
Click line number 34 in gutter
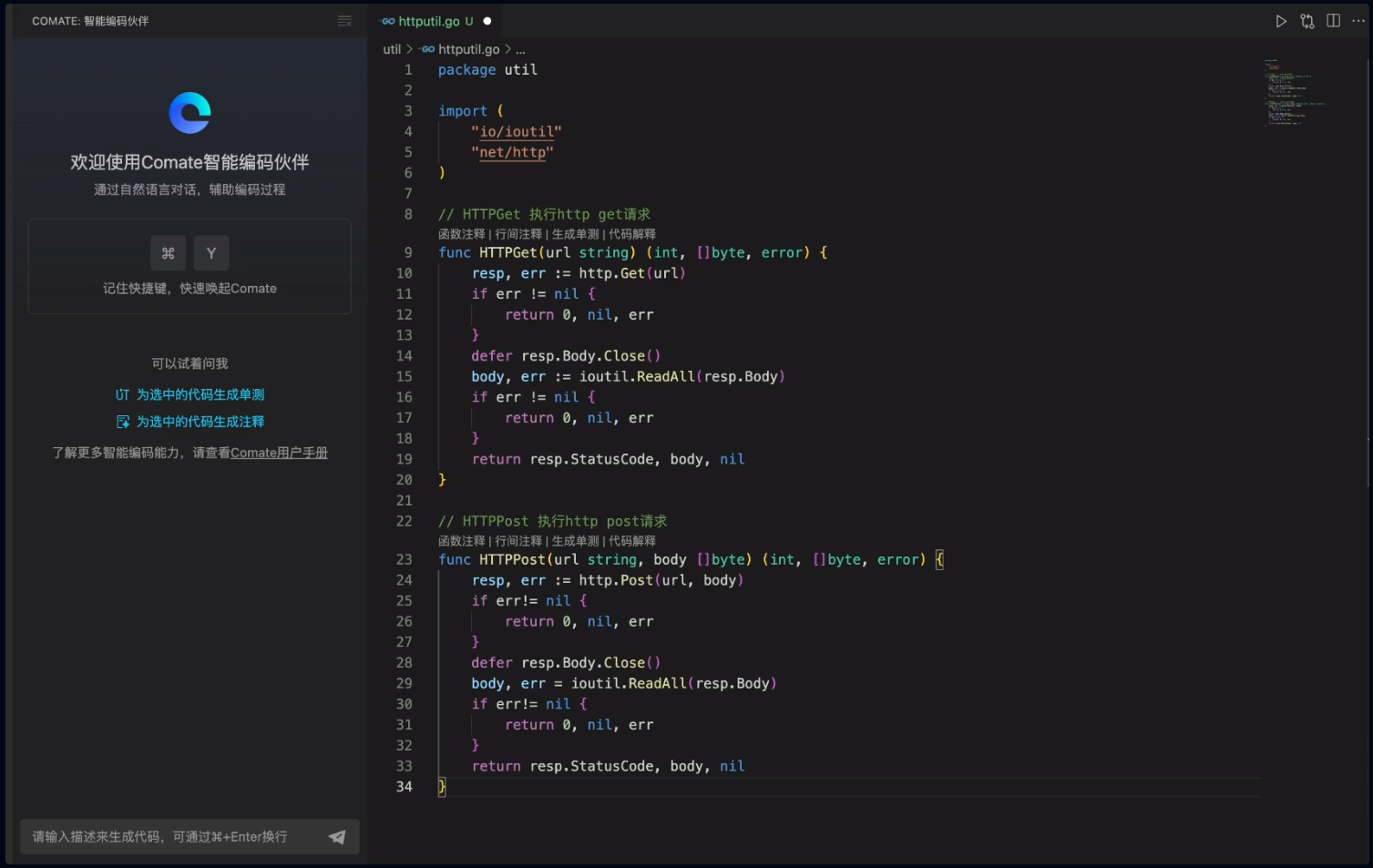click(405, 787)
